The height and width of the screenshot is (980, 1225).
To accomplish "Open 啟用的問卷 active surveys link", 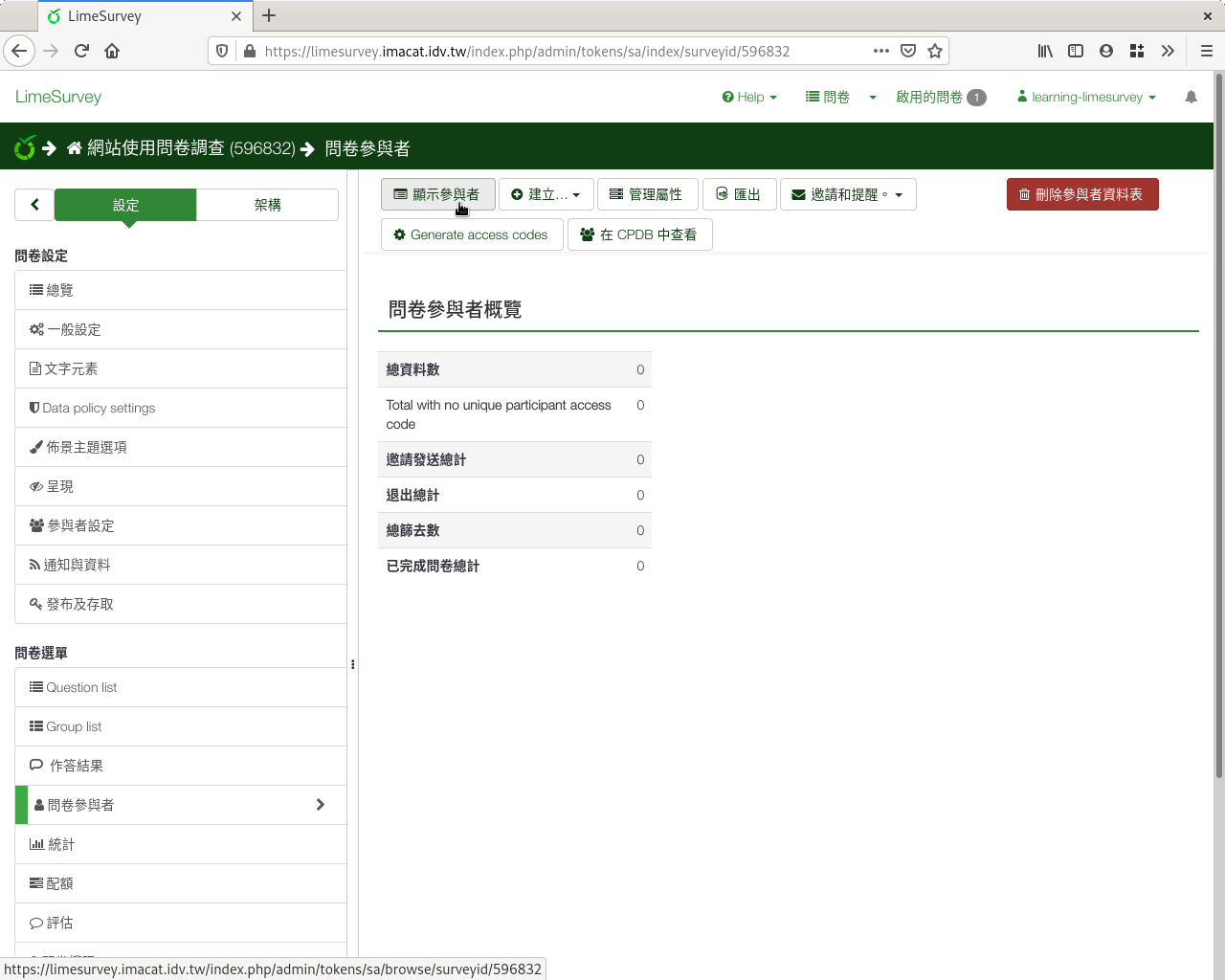I will 941,97.
